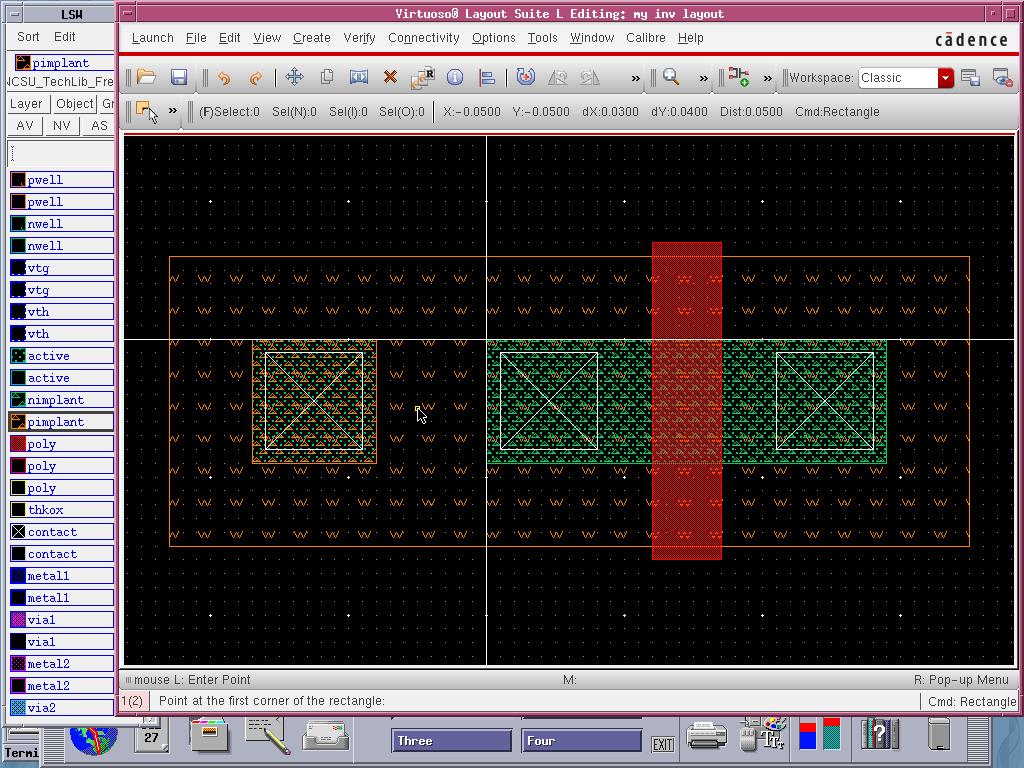Open the Edit menu in LSW
This screenshot has height=768, width=1024.
65,37
